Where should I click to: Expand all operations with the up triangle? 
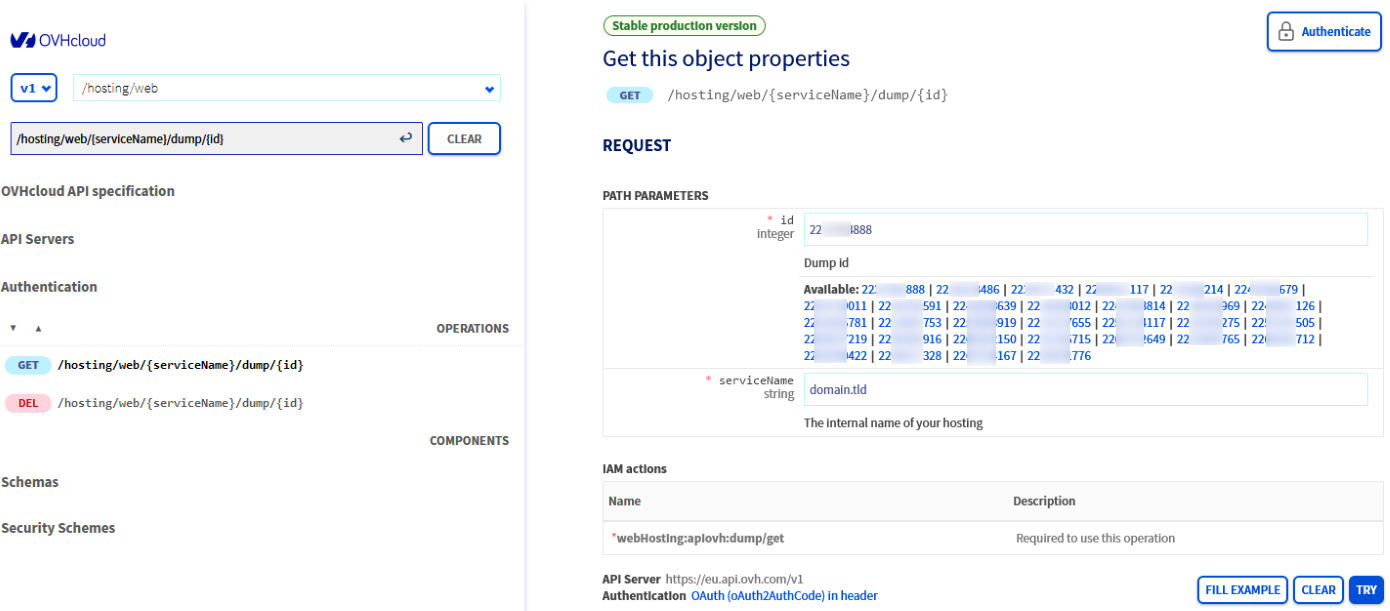coord(38,328)
